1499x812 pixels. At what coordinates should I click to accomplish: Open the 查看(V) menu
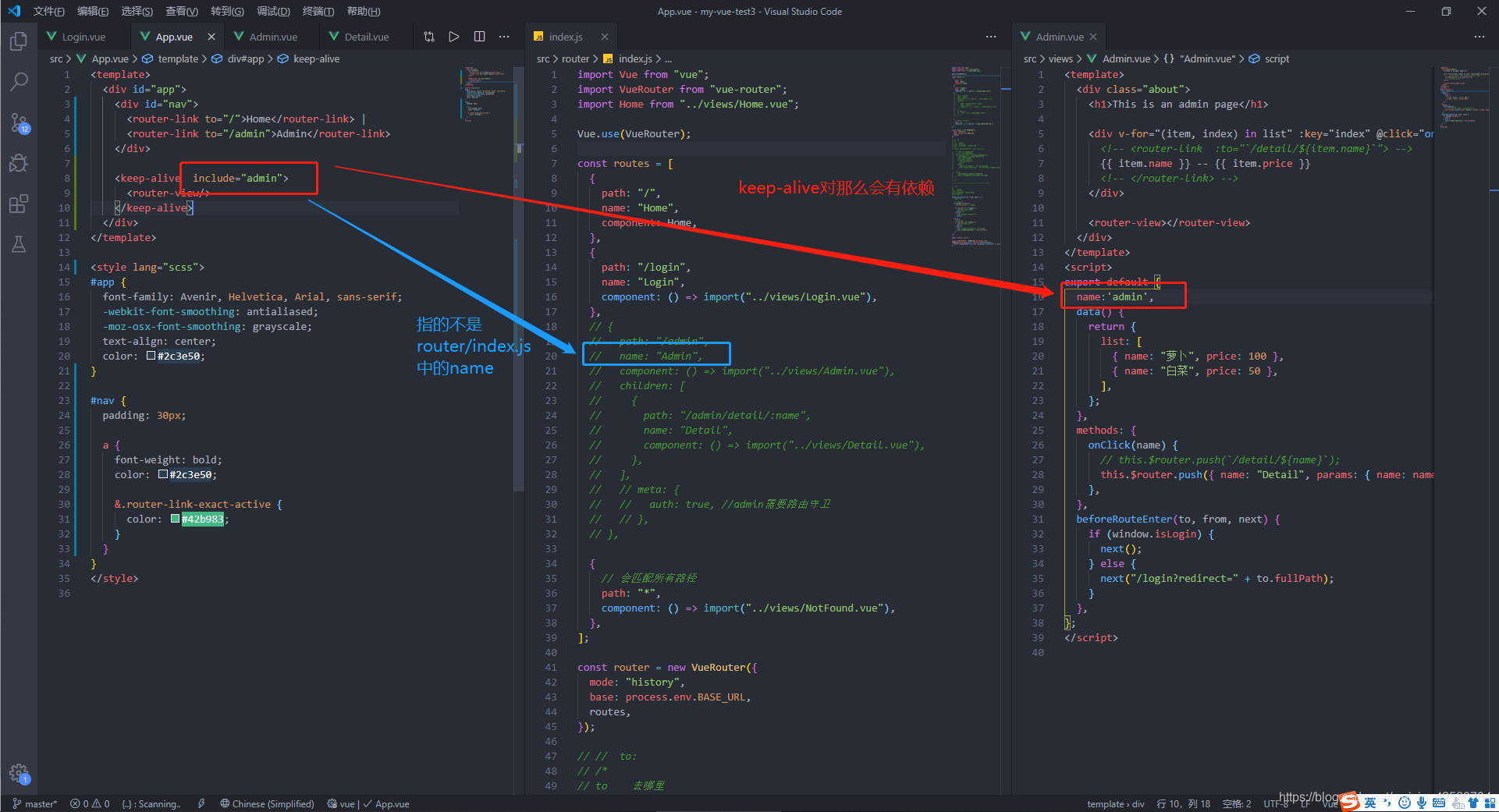[182, 11]
